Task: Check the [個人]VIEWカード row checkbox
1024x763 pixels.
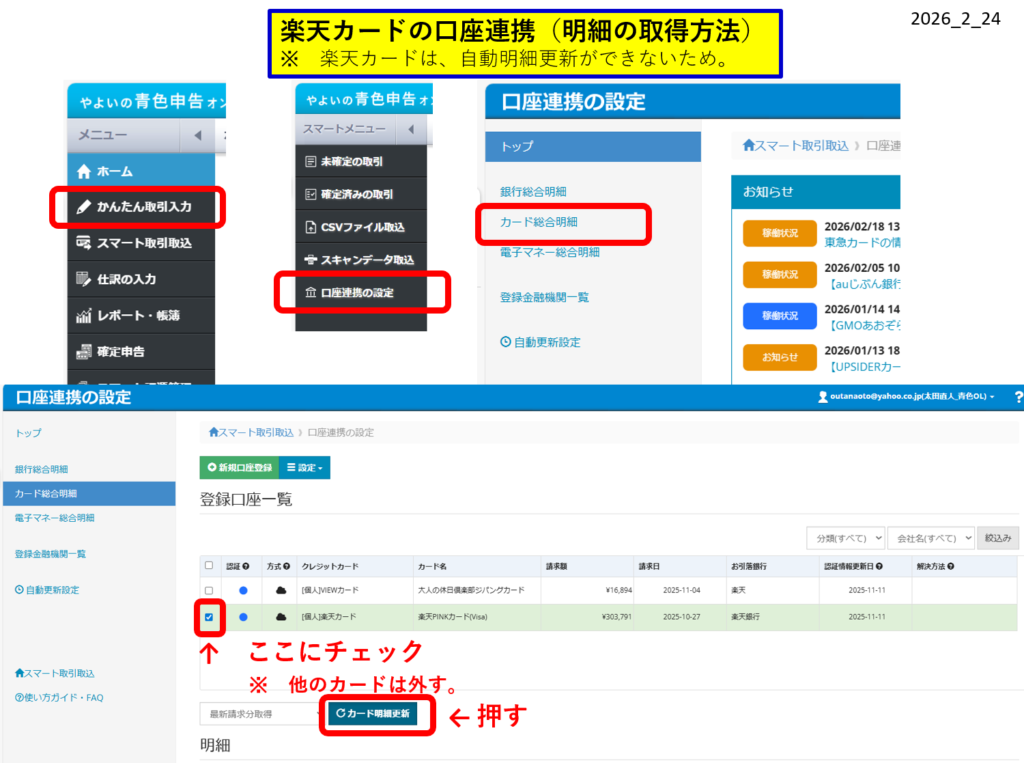Action: (208, 591)
